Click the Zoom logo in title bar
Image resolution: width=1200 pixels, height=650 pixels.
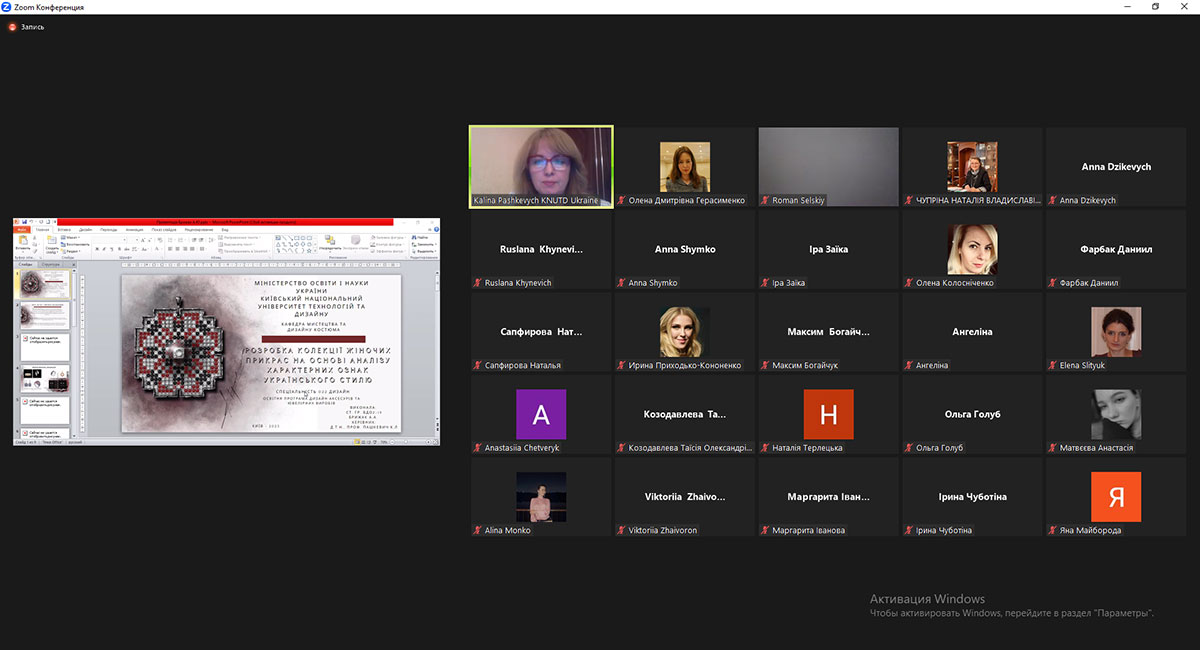(x=7, y=7)
